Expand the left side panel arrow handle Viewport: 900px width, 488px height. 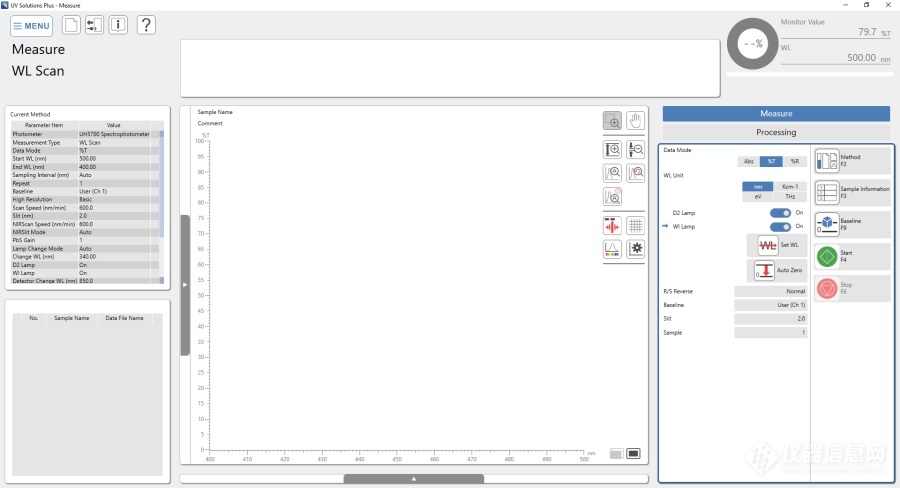[x=185, y=285]
